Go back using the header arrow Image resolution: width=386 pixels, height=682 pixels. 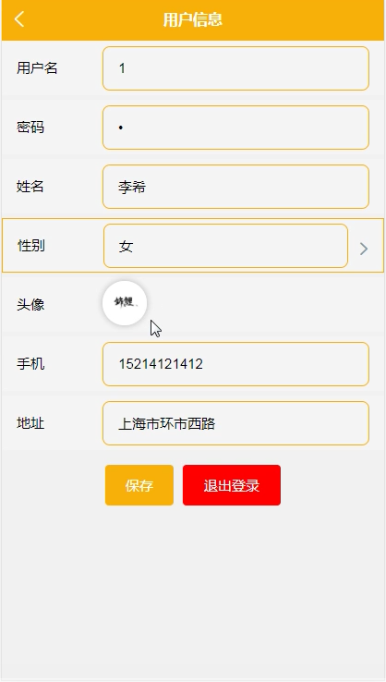click(x=19, y=20)
